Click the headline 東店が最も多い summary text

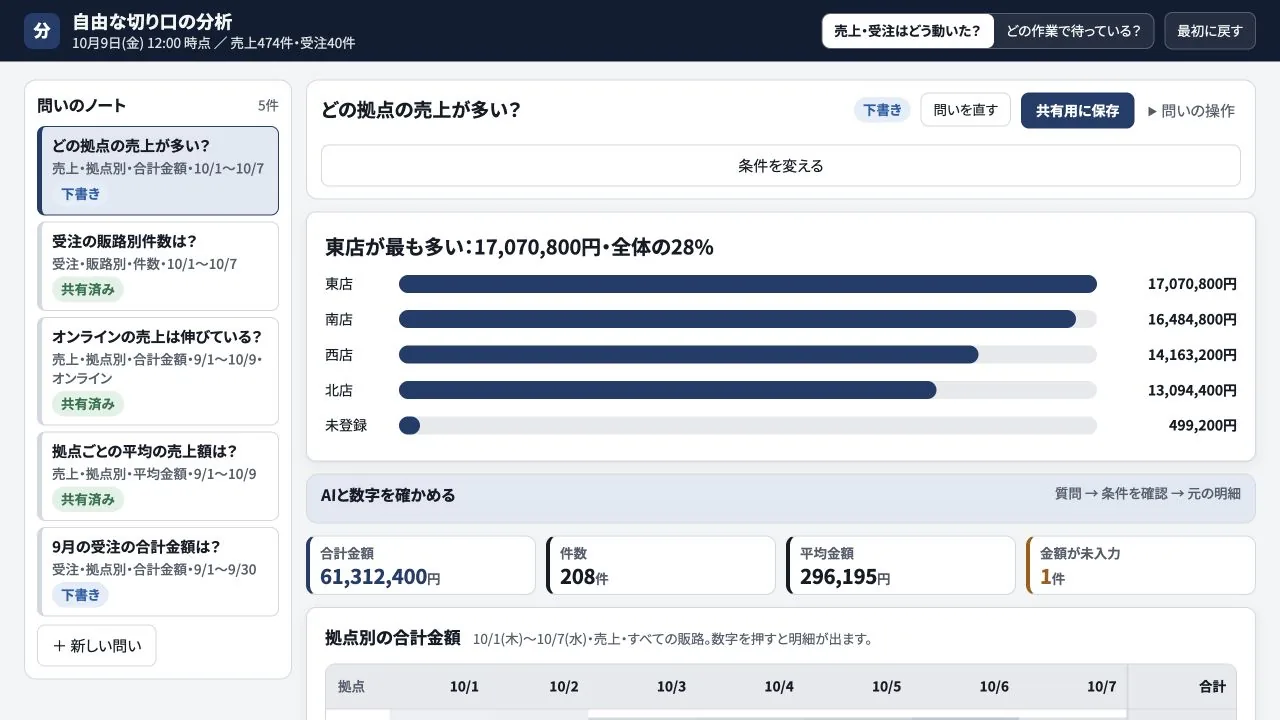coord(520,247)
